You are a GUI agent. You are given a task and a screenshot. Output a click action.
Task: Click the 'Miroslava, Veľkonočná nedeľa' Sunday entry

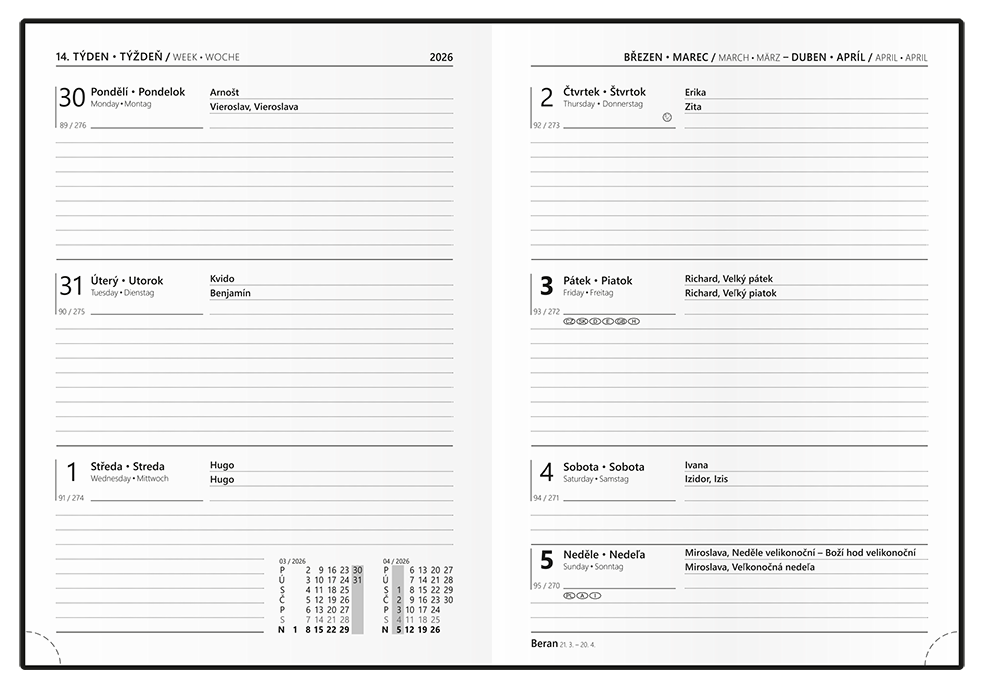[749, 567]
